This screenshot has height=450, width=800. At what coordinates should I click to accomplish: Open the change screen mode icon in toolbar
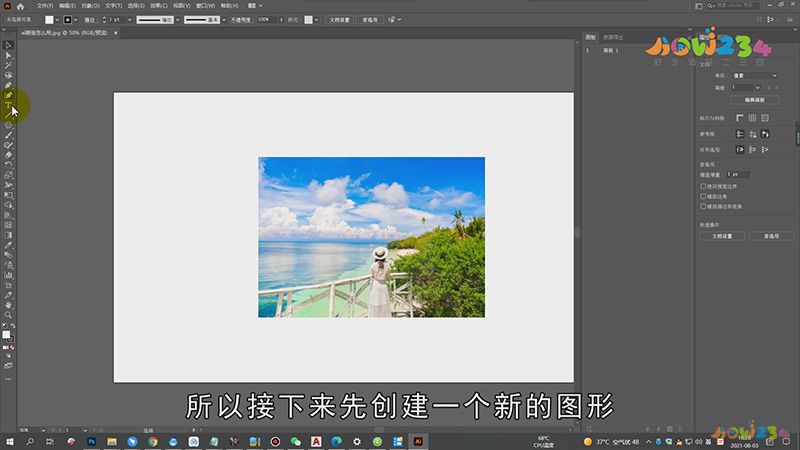[8, 366]
